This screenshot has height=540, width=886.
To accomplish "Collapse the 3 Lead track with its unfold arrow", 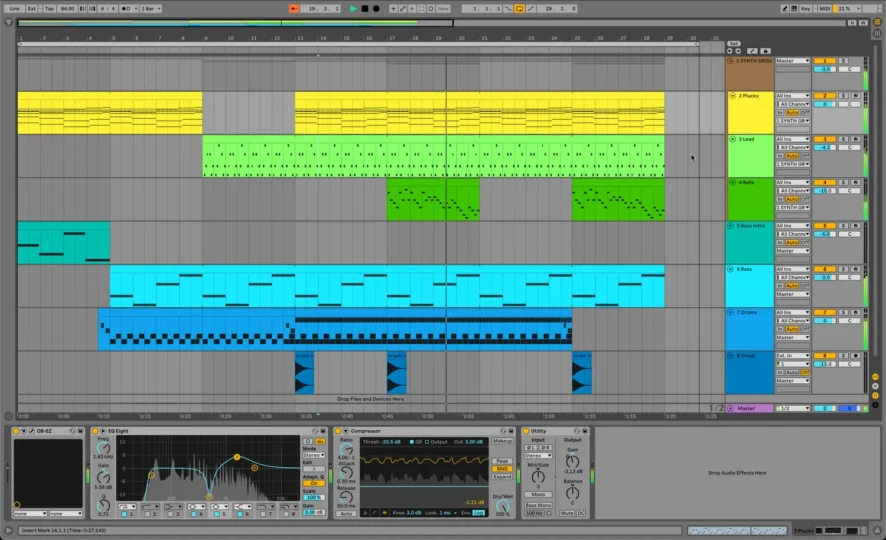I will [731, 139].
